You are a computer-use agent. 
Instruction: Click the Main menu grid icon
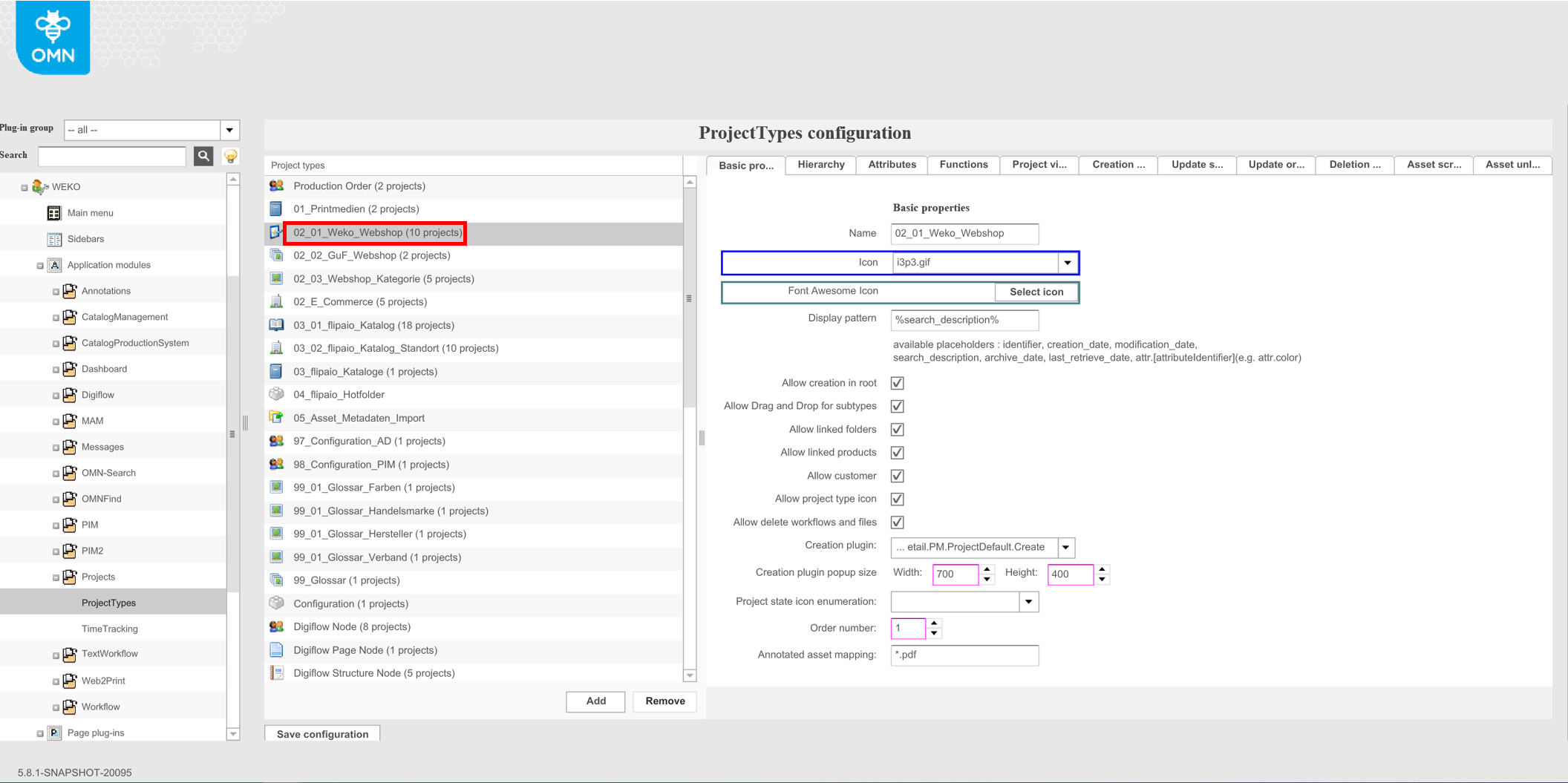click(53, 212)
